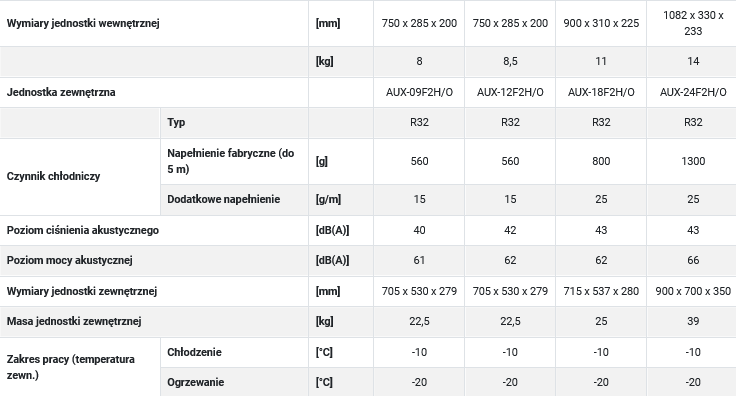Select the 900 x 700 x 350 dimension cell

click(x=693, y=291)
